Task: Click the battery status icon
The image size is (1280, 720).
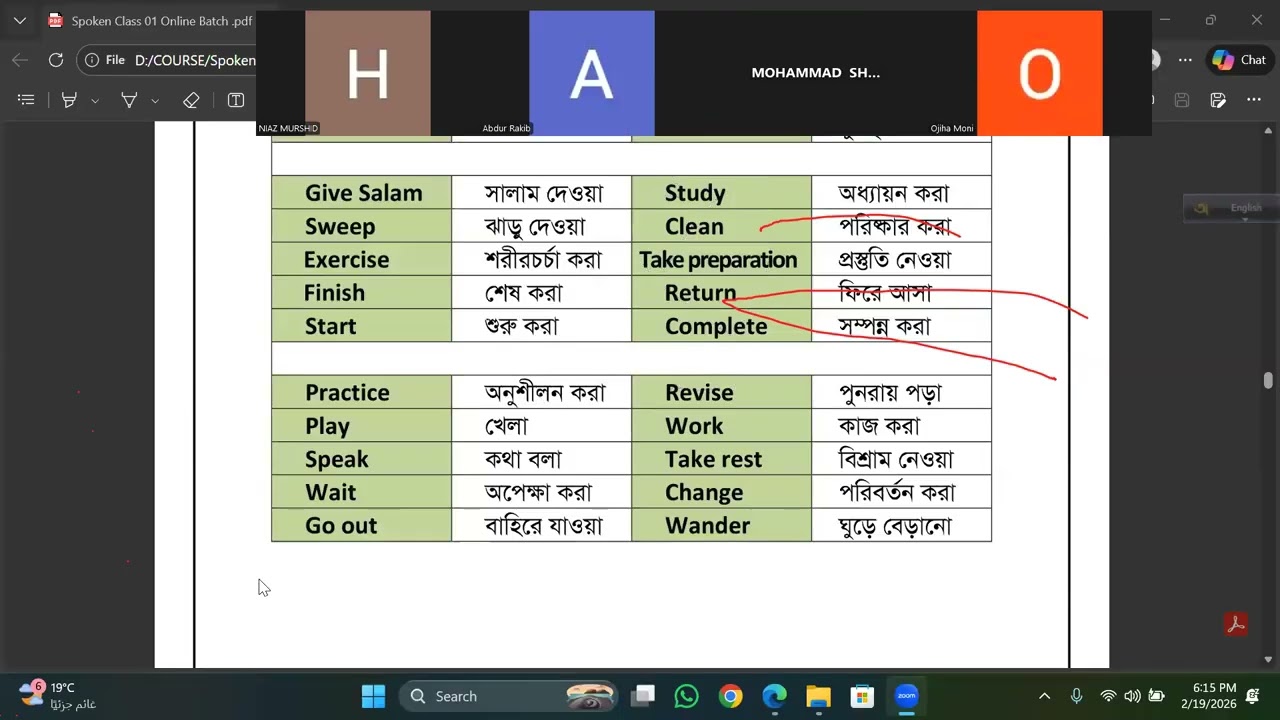Action: pos(1157,696)
